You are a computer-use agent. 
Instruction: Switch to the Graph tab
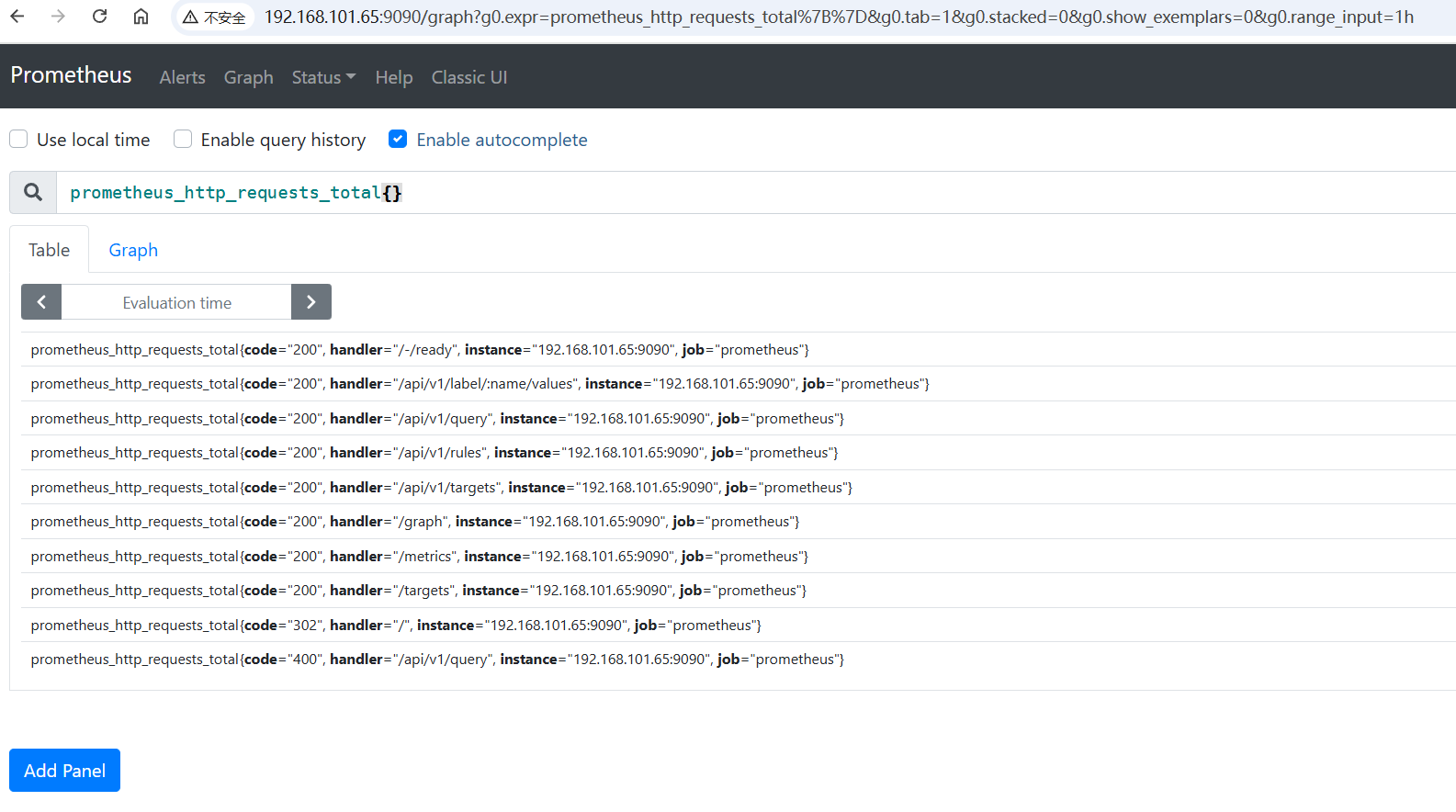coord(133,250)
